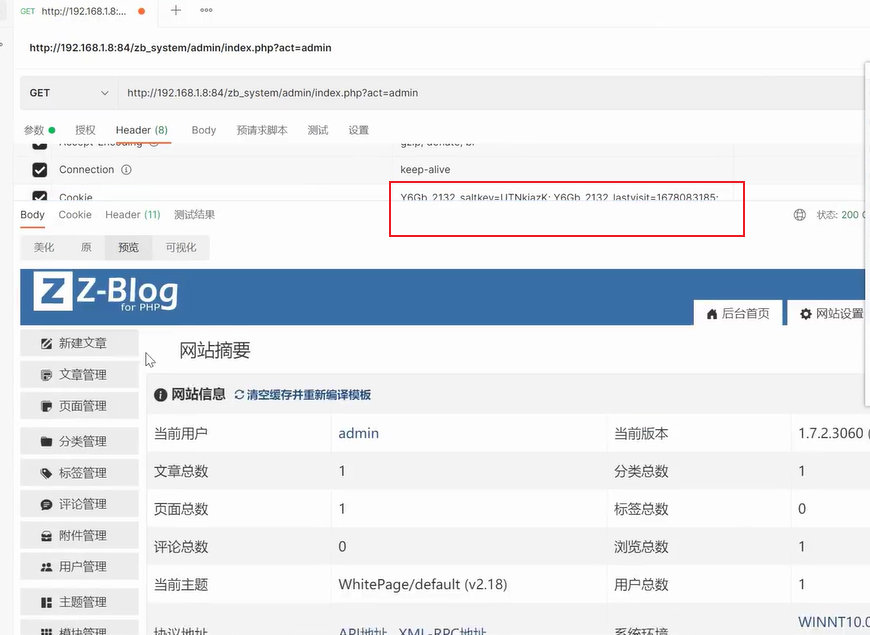This screenshot has width=870, height=635.
Task: Click the keep-alive header value
Action: point(425,170)
